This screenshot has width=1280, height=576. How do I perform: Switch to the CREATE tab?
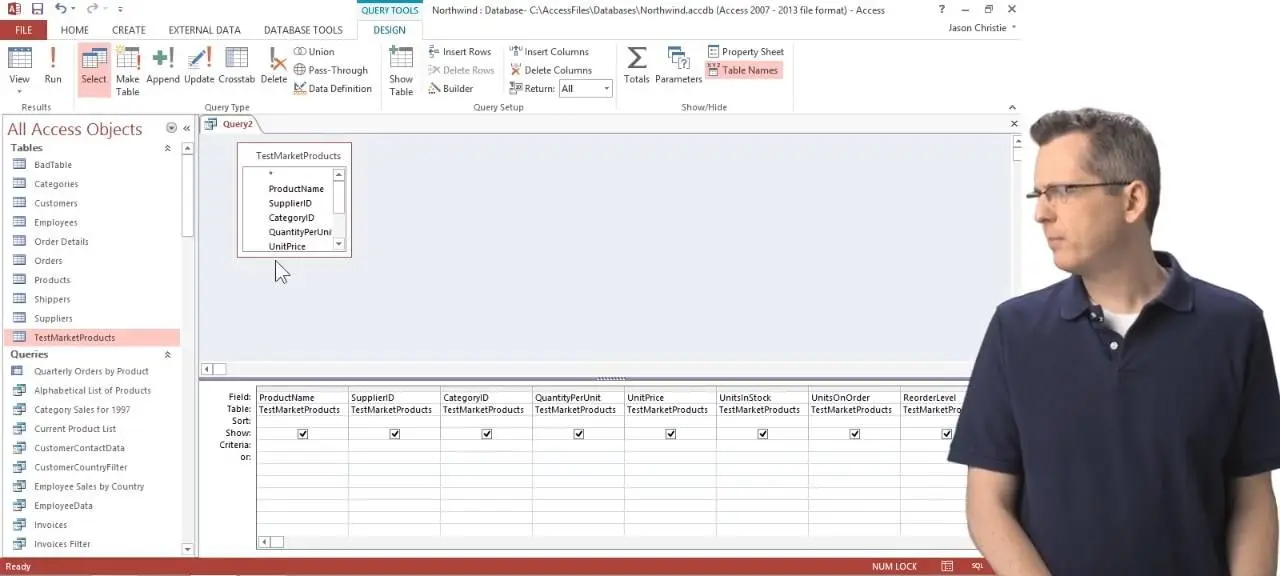[x=129, y=30]
